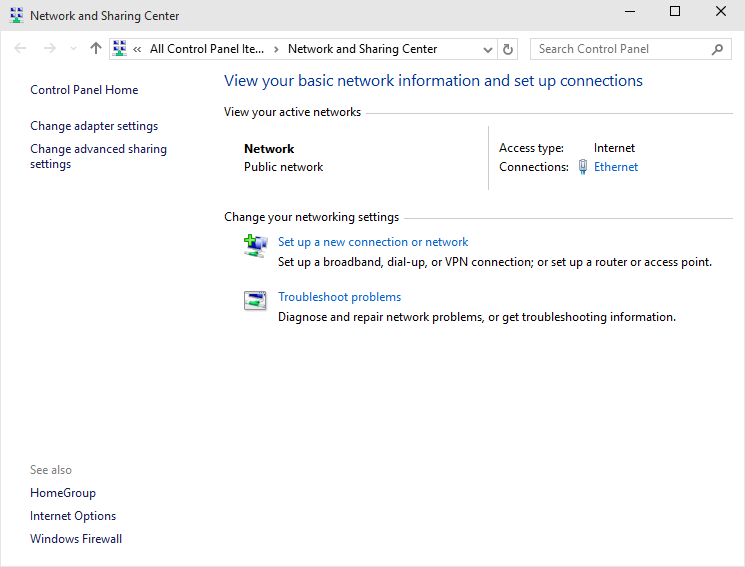
Task: Click View your active networks heading
Action: click(x=292, y=112)
